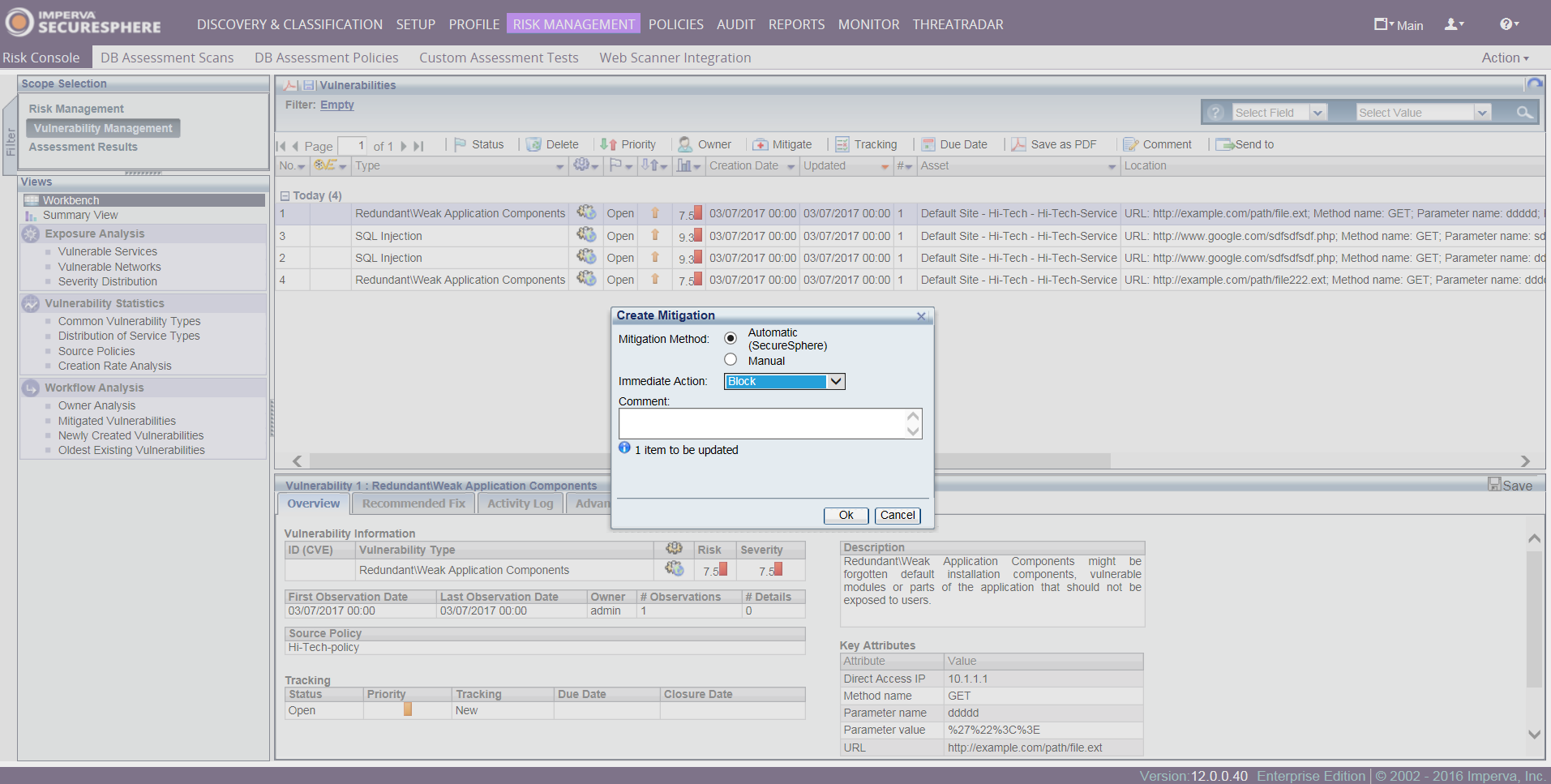Image resolution: width=1551 pixels, height=784 pixels.
Task: Click the Due Date calendar toolbar icon
Action: pos(928,144)
